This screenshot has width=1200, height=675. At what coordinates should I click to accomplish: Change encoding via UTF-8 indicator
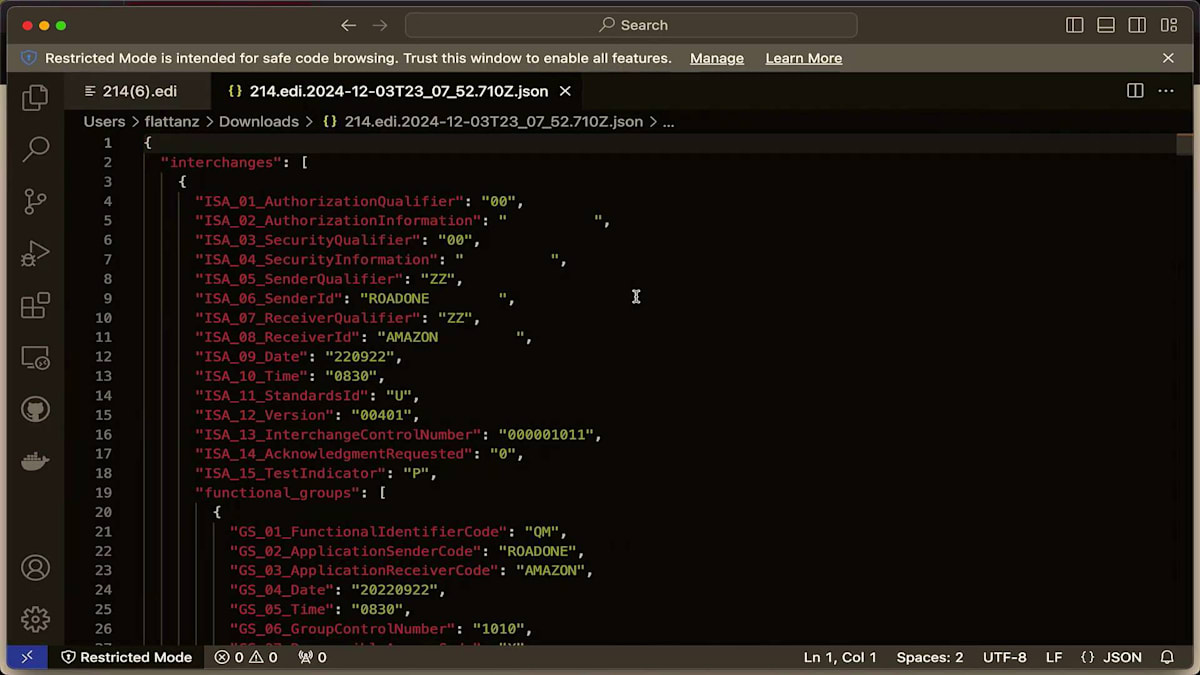tap(1005, 657)
